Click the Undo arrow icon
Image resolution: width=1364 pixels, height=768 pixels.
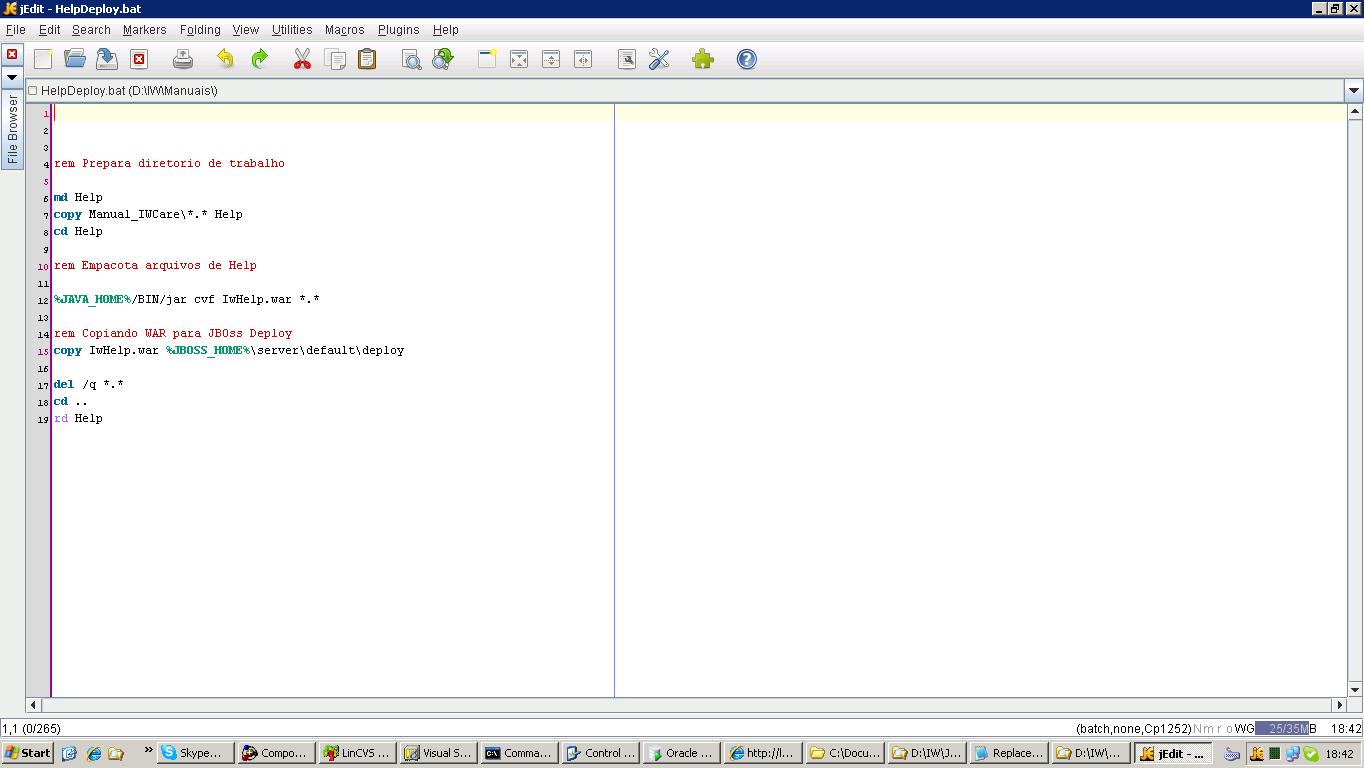pos(225,60)
